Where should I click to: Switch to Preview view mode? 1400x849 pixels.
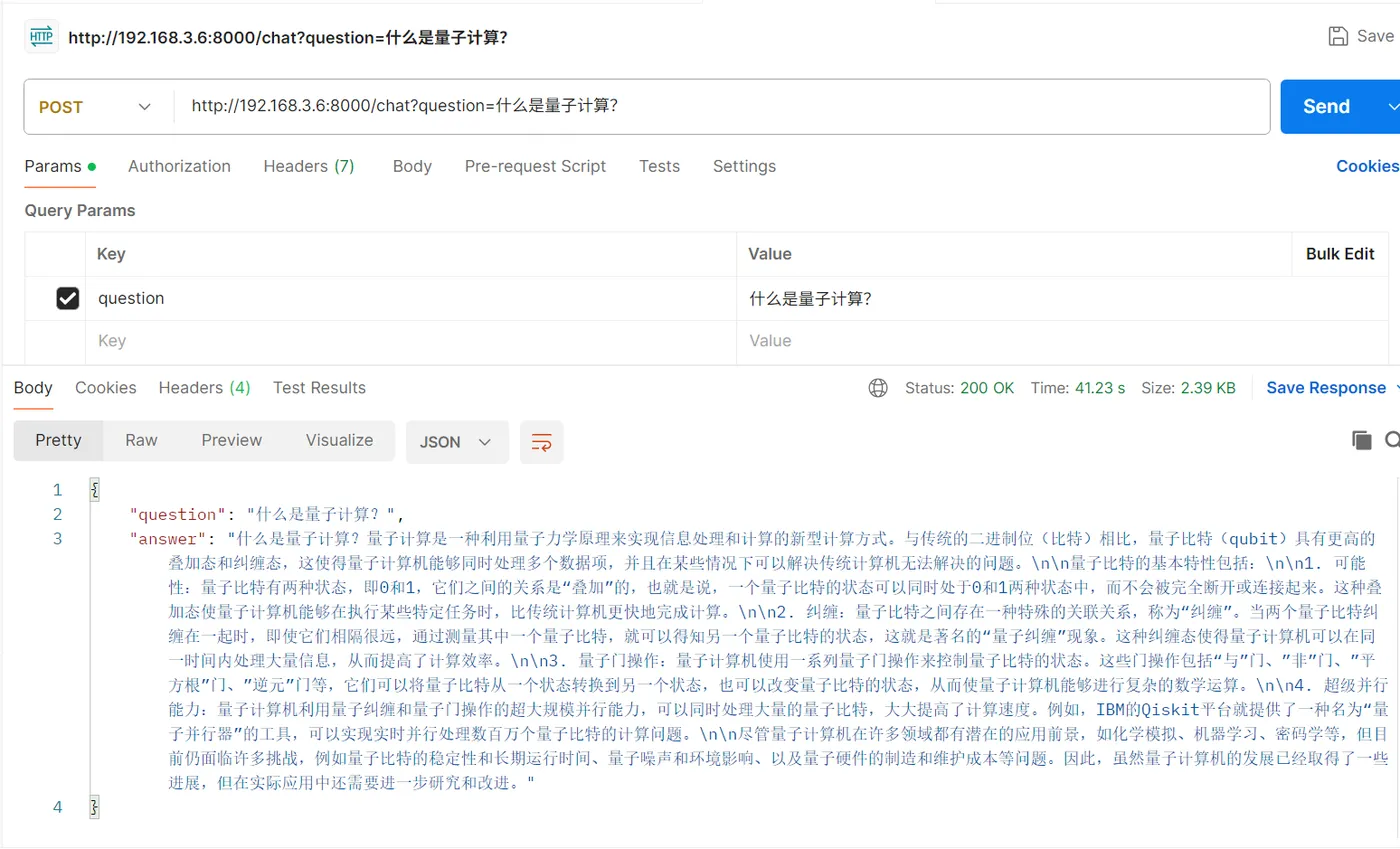(x=231, y=441)
